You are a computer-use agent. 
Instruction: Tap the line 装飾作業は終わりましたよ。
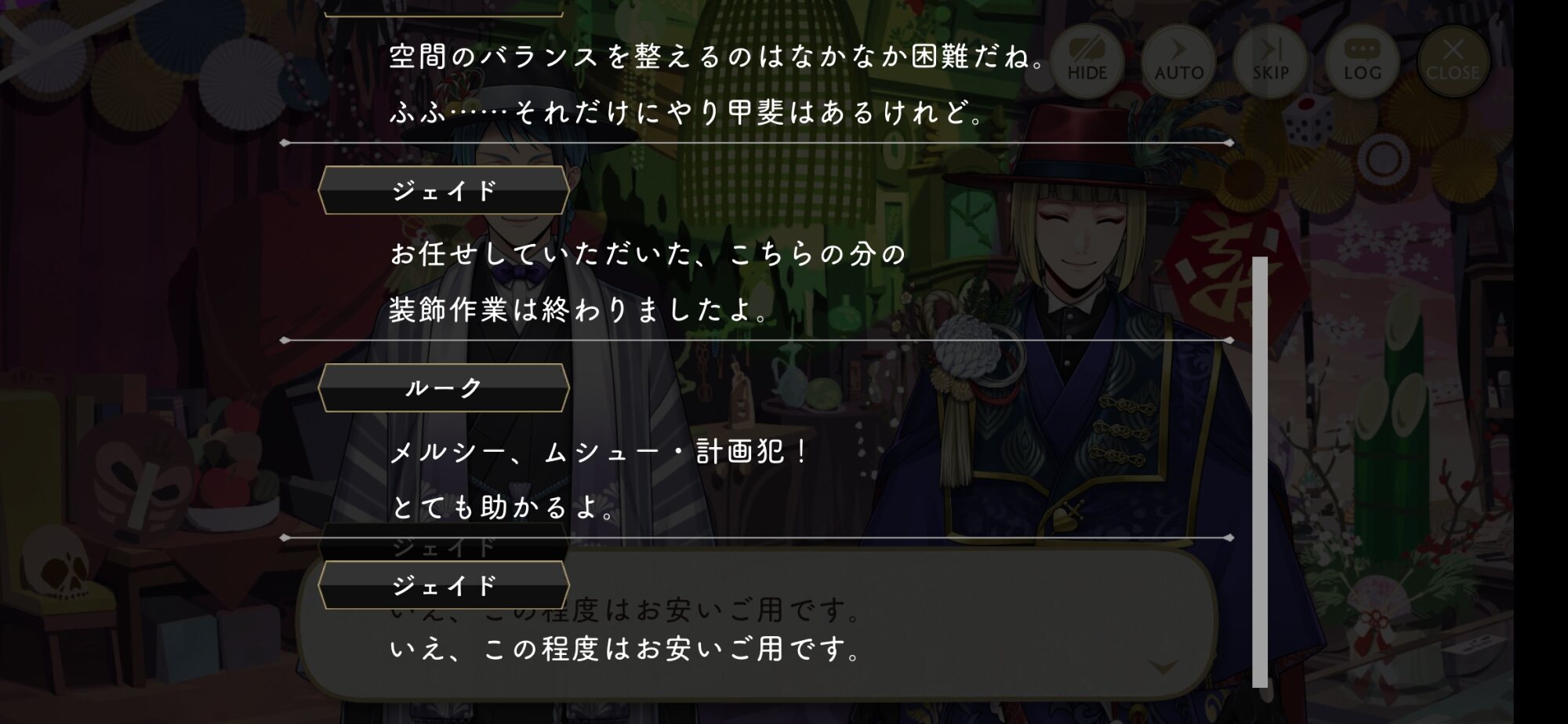(x=579, y=311)
